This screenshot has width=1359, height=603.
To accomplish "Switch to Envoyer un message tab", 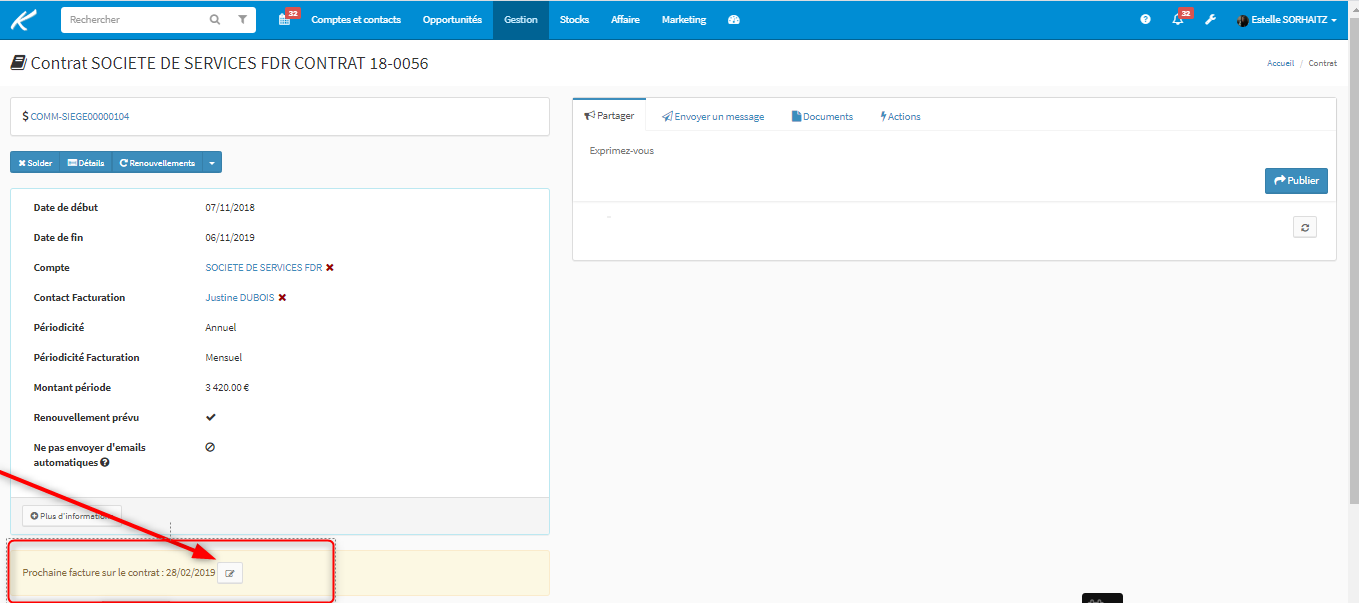I will (x=713, y=117).
